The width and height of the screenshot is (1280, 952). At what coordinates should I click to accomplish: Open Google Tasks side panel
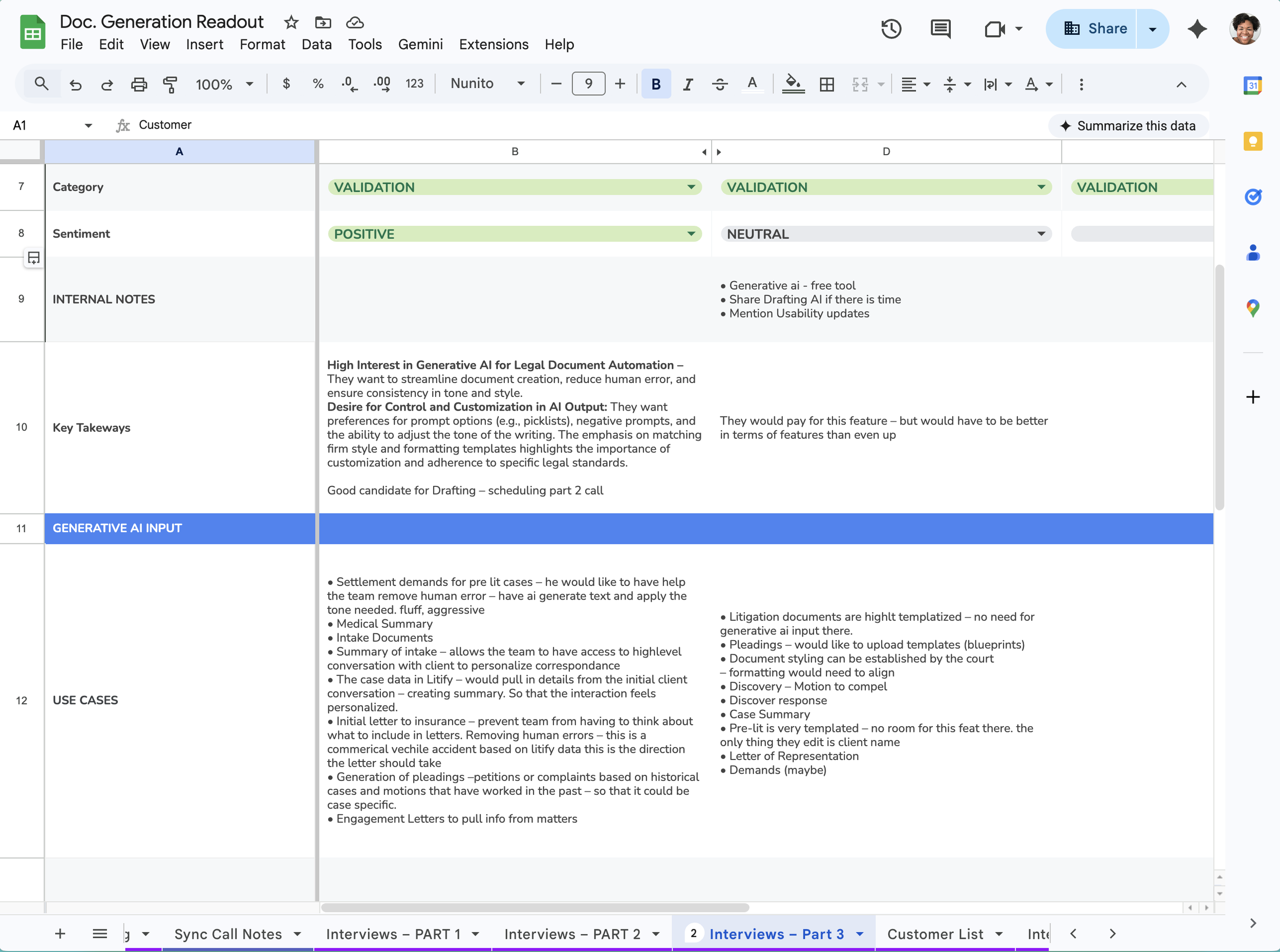[1252, 197]
